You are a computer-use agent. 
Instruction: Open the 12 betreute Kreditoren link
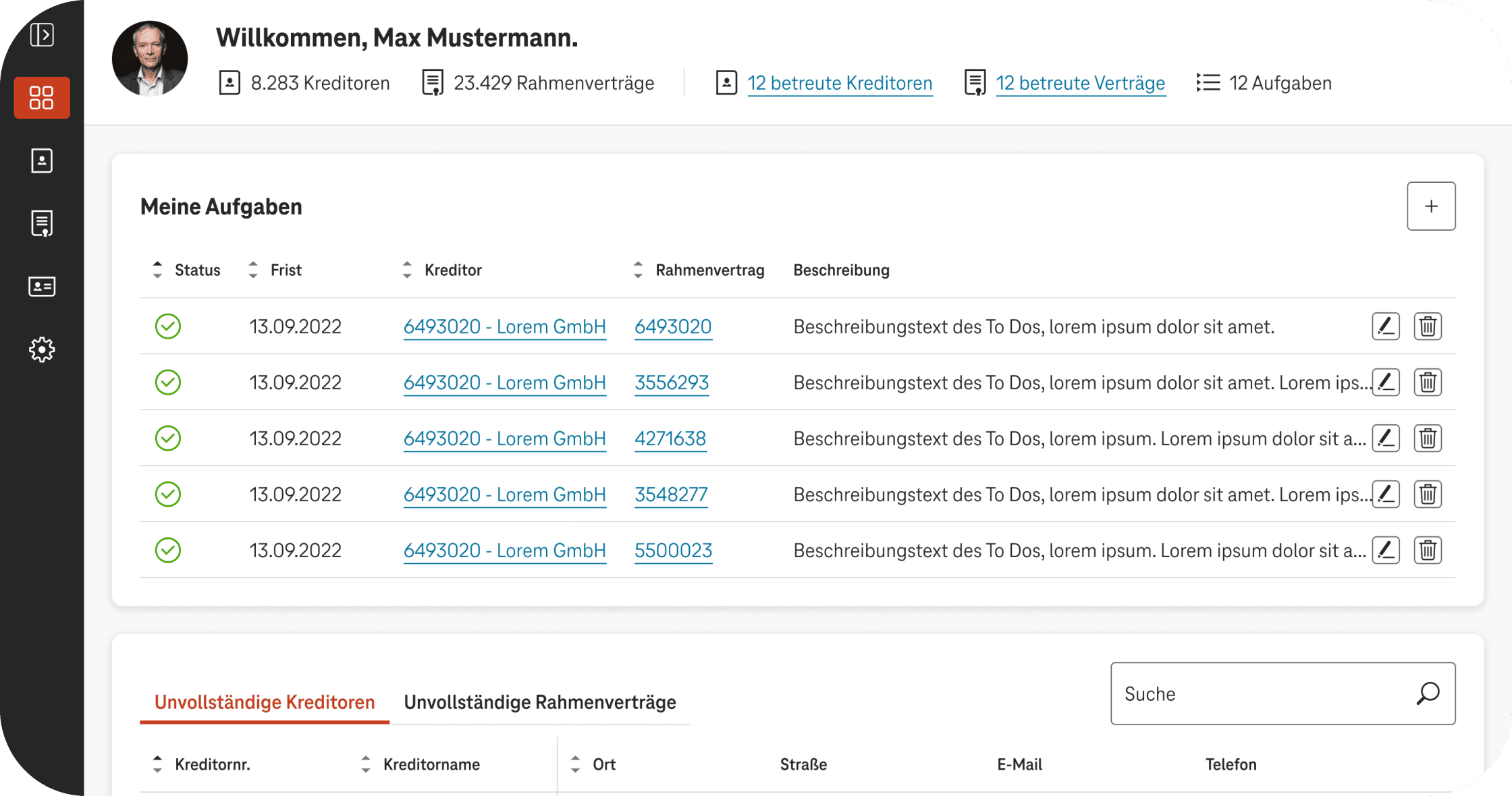pos(840,83)
